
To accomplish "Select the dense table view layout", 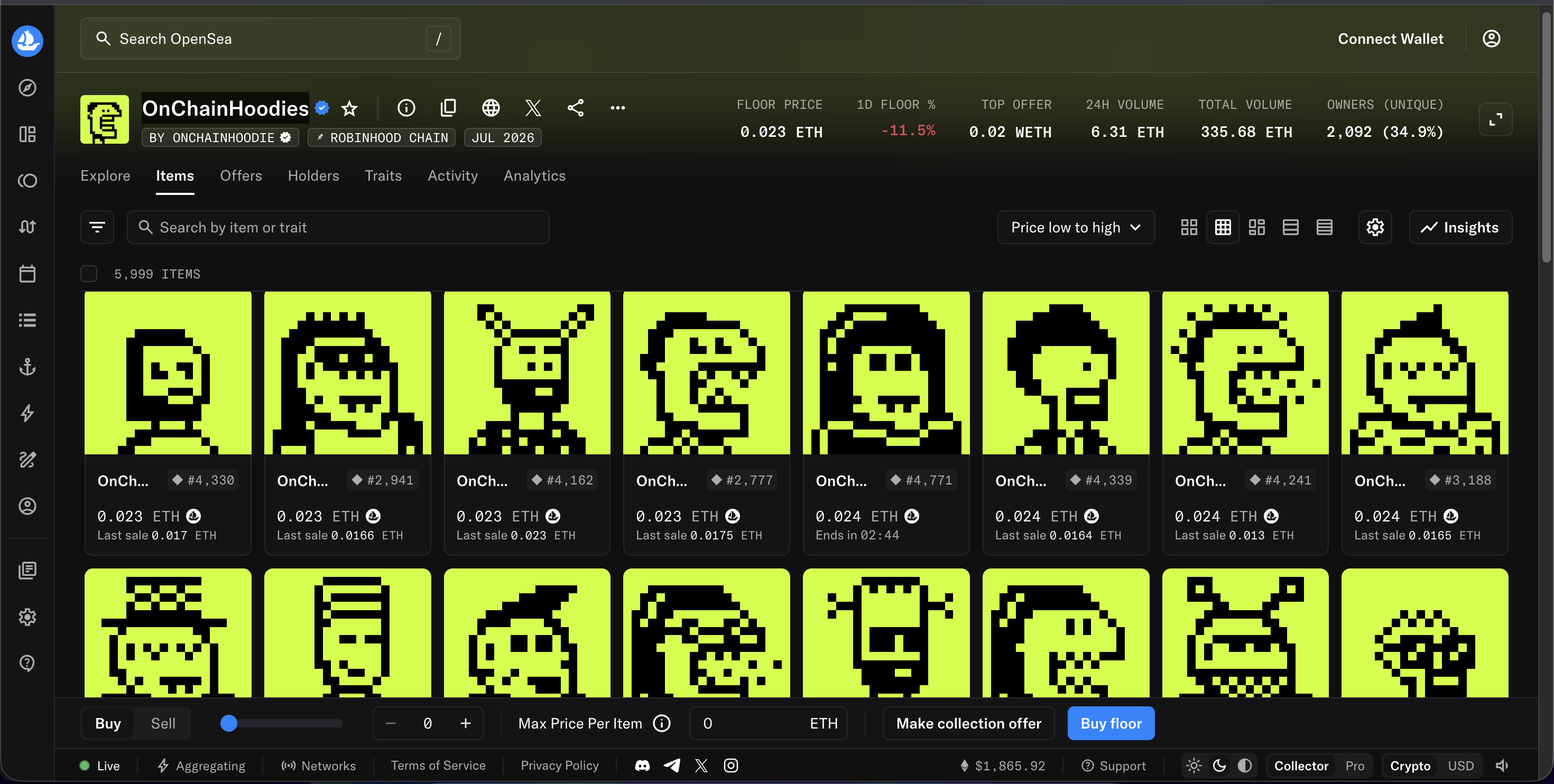I will point(1324,227).
